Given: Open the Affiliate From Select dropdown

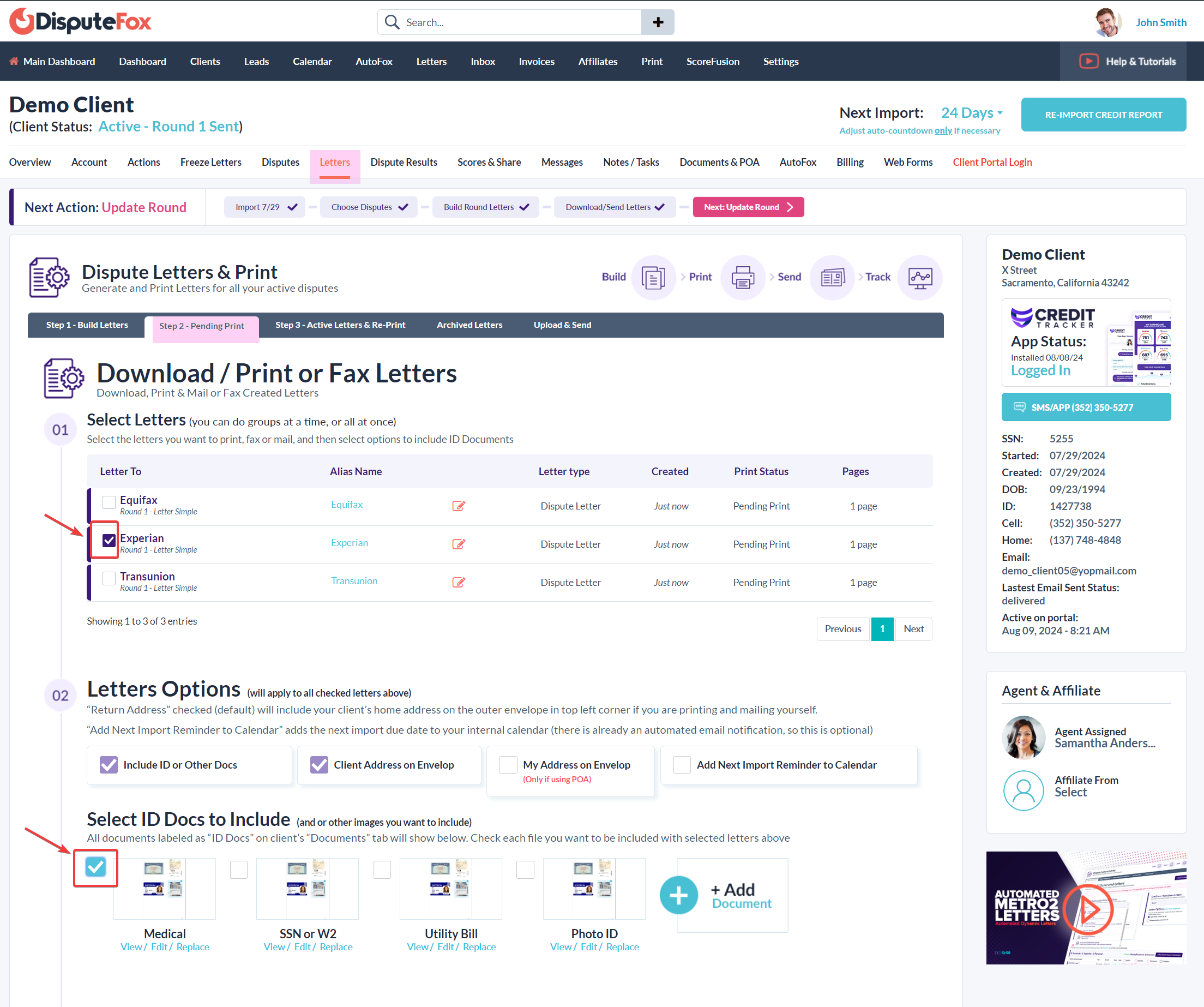Looking at the screenshot, I should click(1070, 793).
